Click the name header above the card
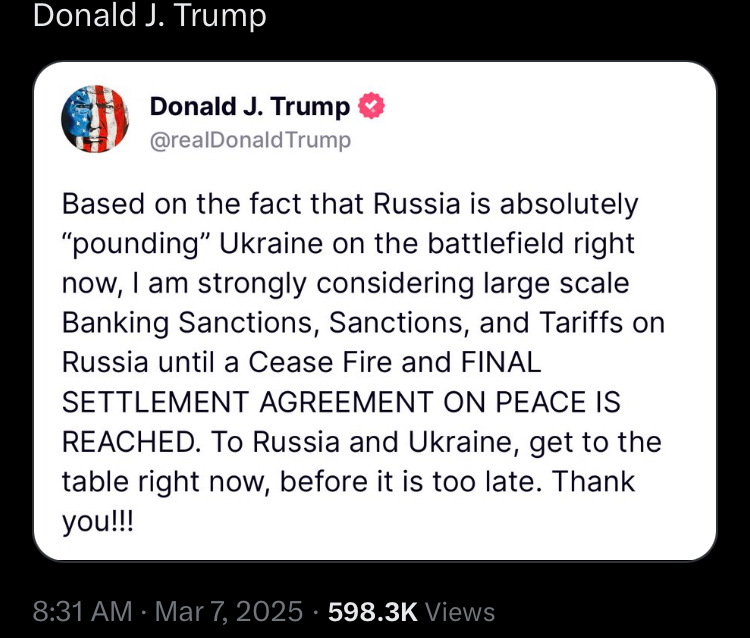Image resolution: width=750 pixels, height=638 pixels. pyautogui.click(x=150, y=17)
